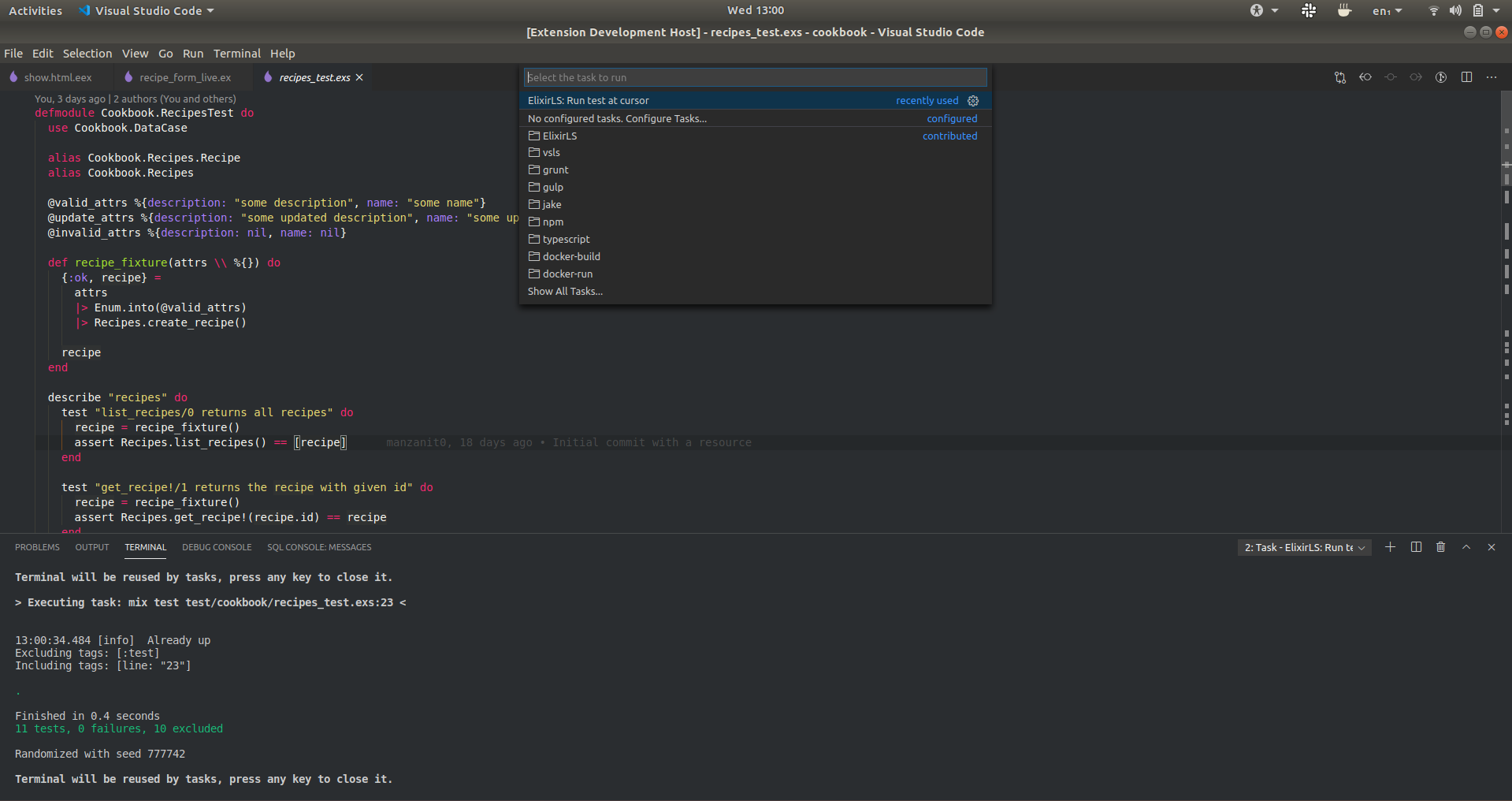Split the terminal panel
The width and height of the screenshot is (1512, 801).
[1416, 547]
